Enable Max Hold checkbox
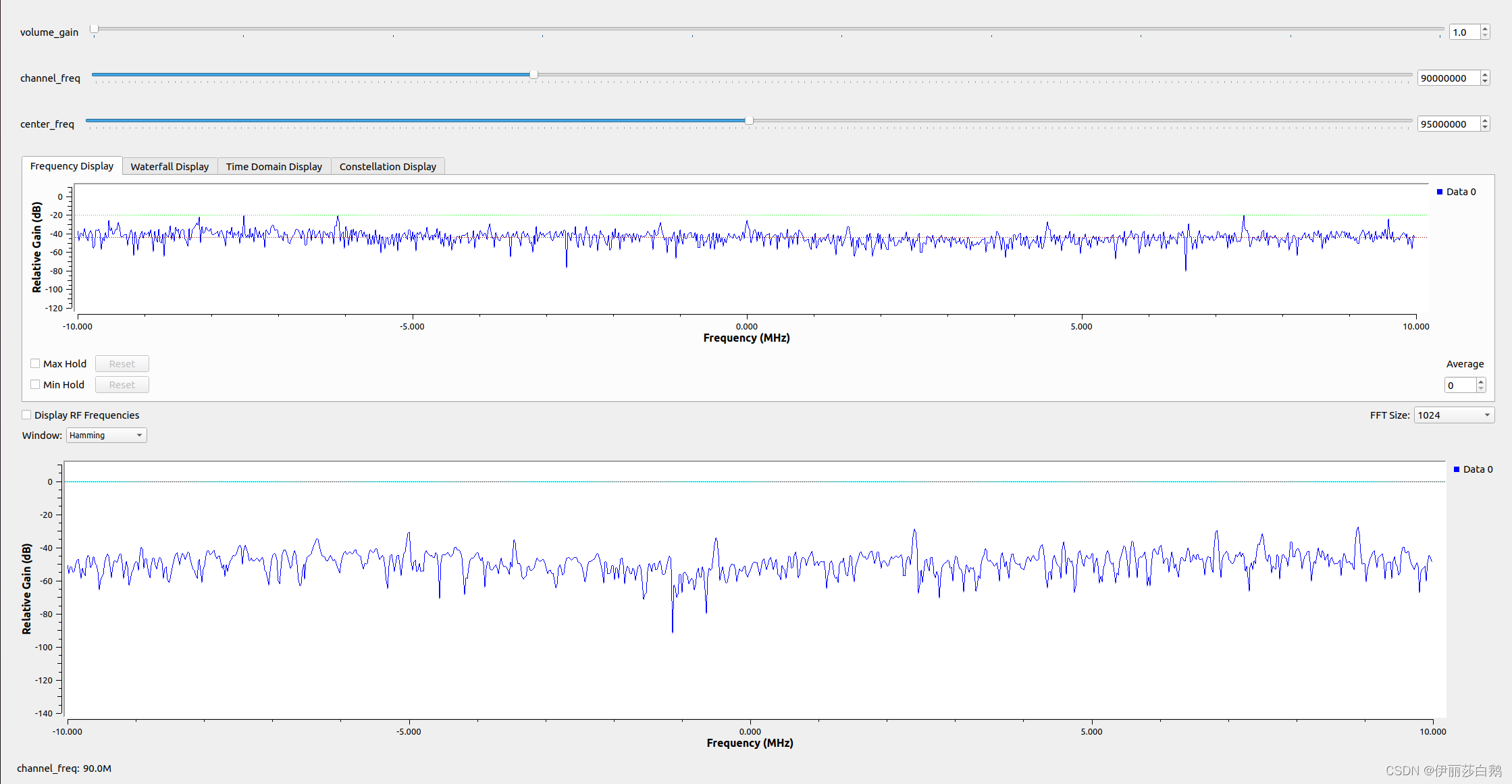Viewport: 1512px width, 784px height. pos(35,363)
